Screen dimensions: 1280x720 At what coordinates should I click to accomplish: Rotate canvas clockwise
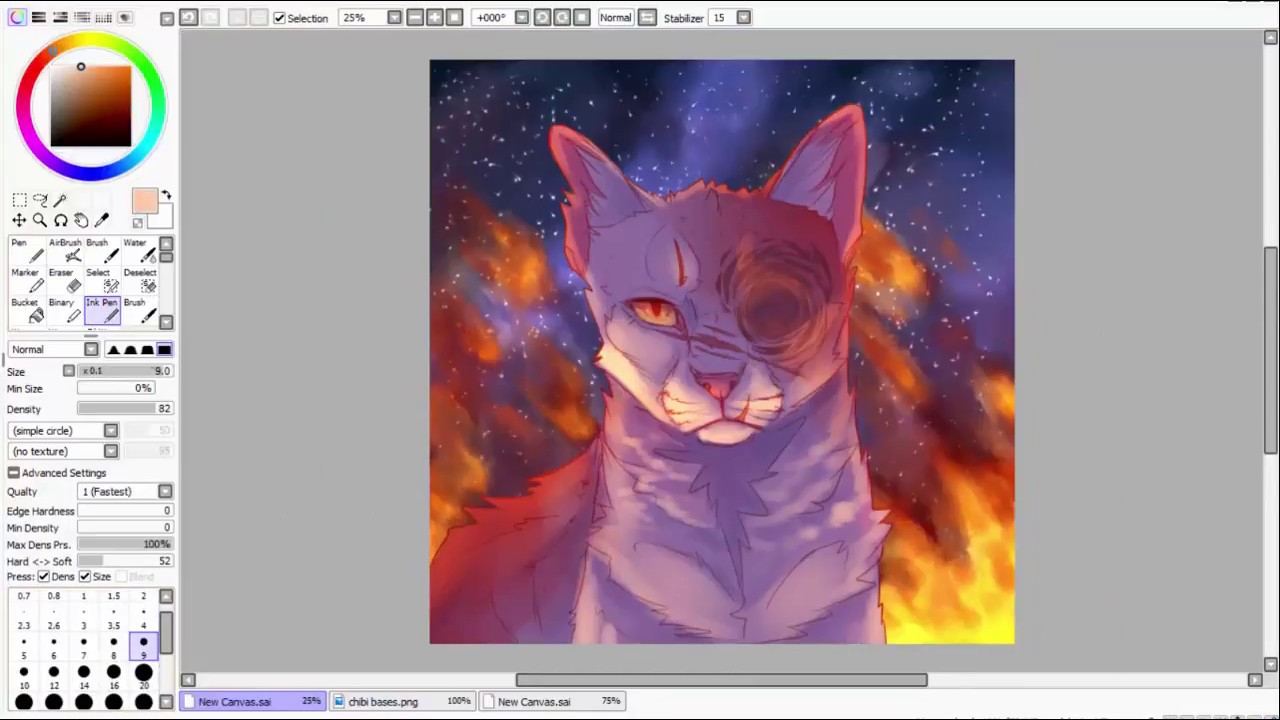[x=562, y=18]
